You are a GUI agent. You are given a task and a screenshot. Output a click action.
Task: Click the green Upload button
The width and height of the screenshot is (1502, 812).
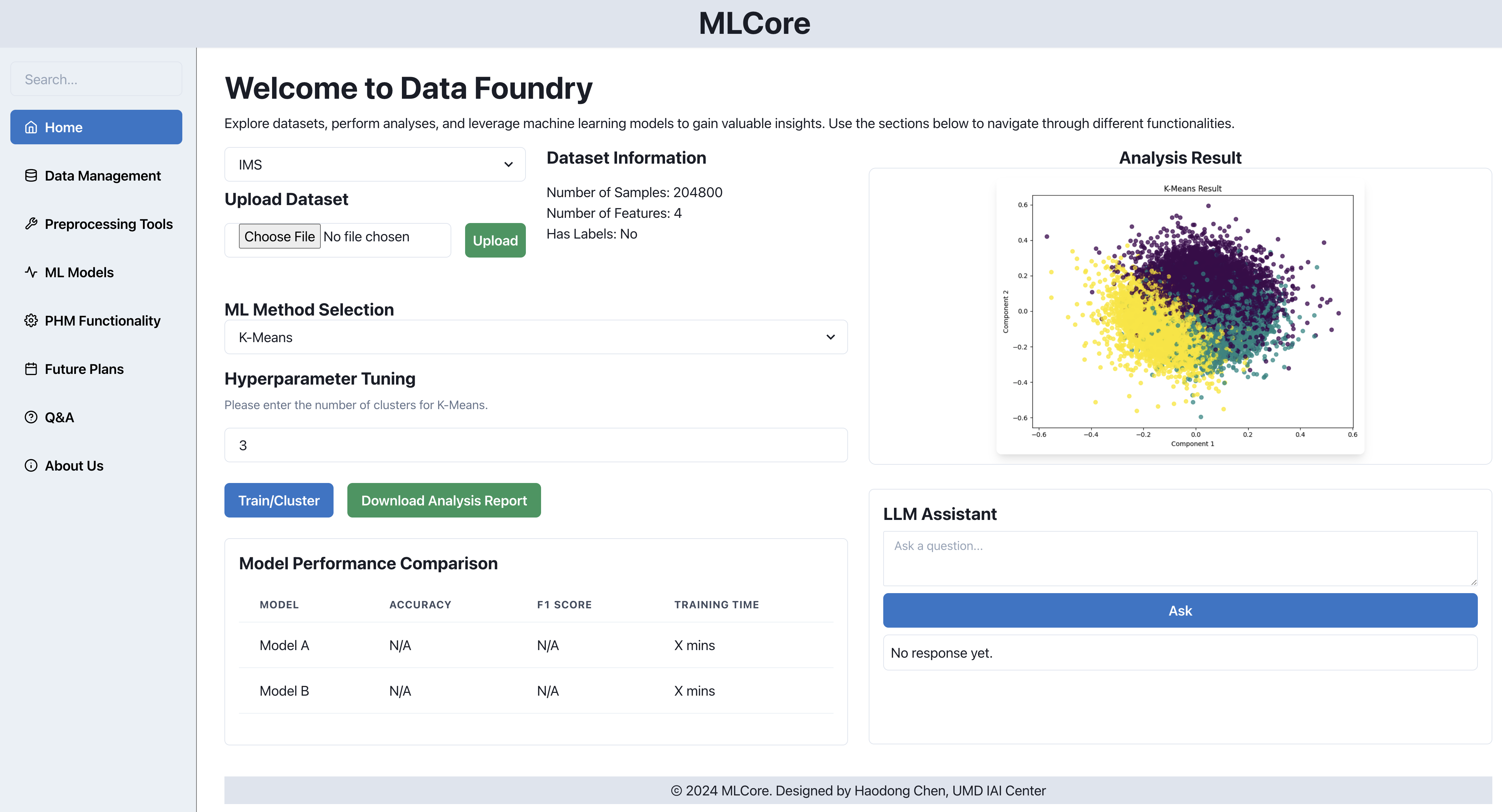(495, 240)
